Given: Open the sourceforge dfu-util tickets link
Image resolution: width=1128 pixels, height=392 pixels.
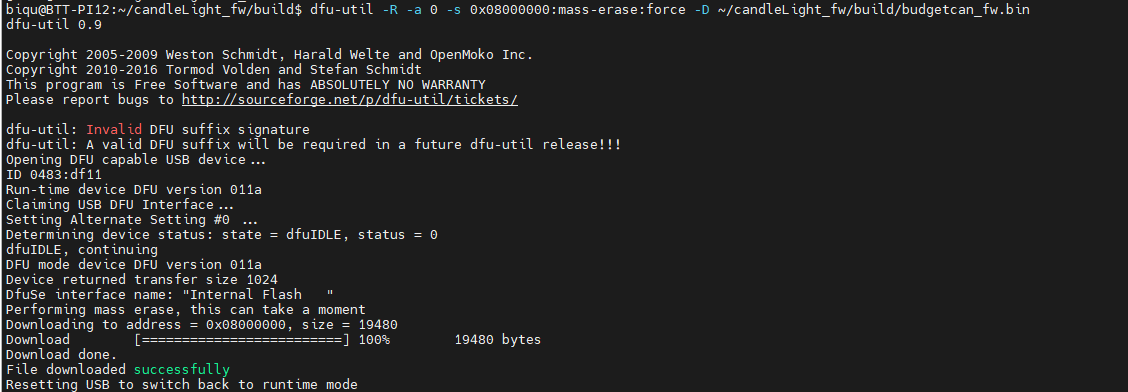Looking at the screenshot, I should [350, 99].
